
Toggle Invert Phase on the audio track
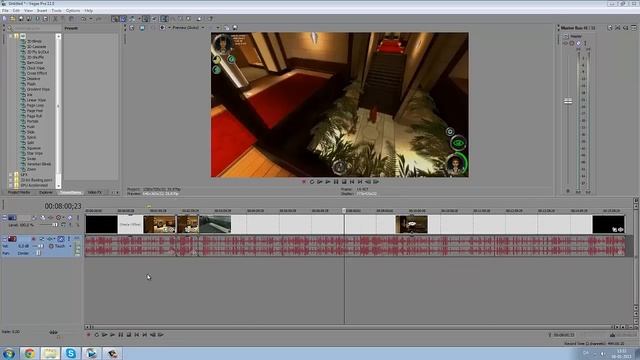click(x=42, y=239)
